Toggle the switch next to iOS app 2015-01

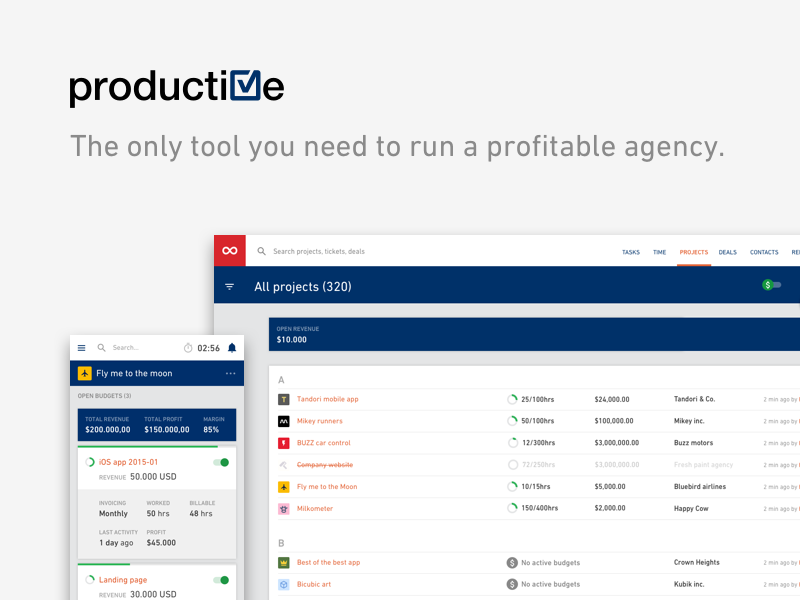click(222, 463)
